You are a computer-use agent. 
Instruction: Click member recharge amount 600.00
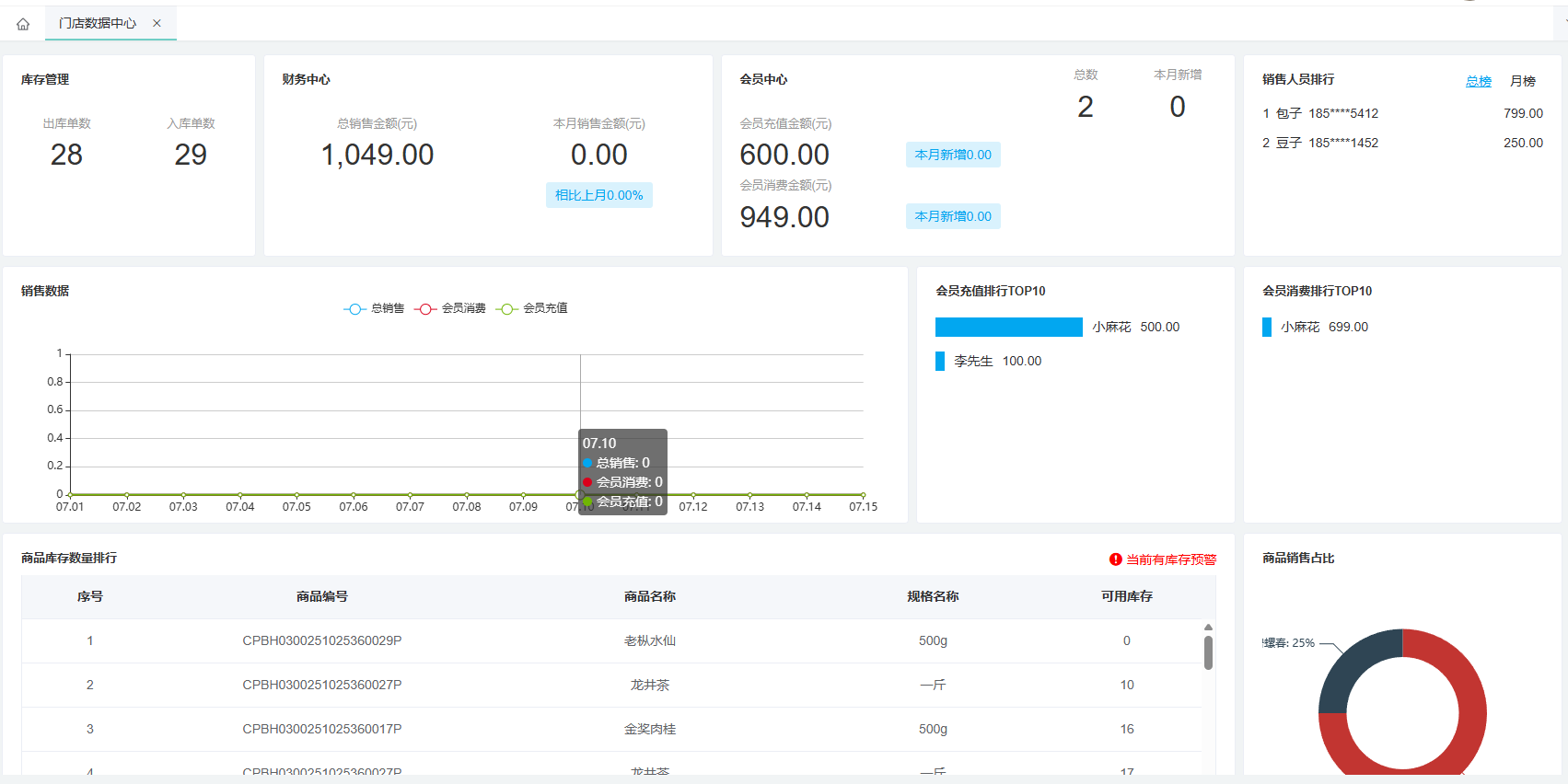coord(784,155)
